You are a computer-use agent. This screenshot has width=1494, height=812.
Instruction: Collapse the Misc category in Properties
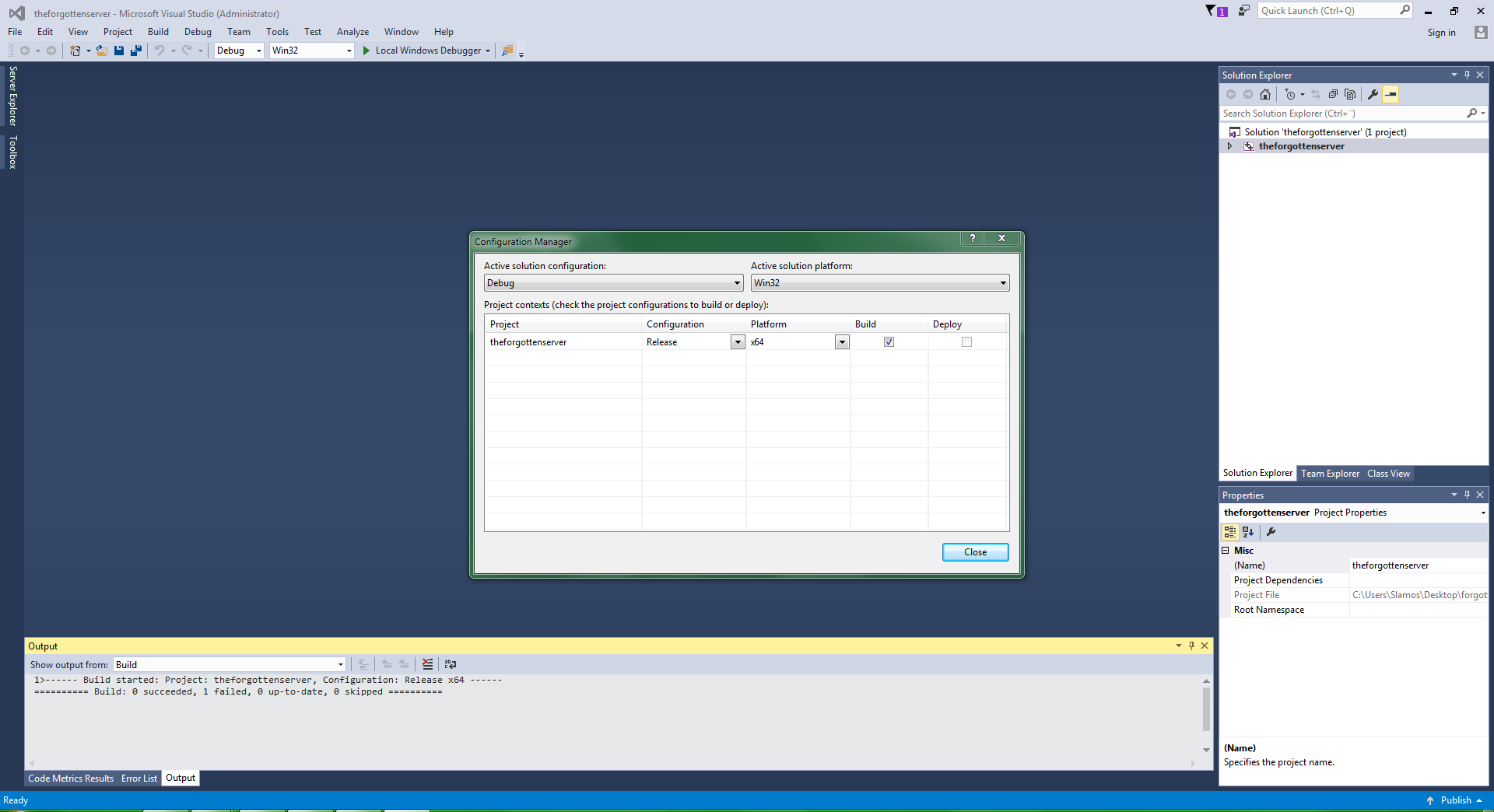click(1226, 551)
